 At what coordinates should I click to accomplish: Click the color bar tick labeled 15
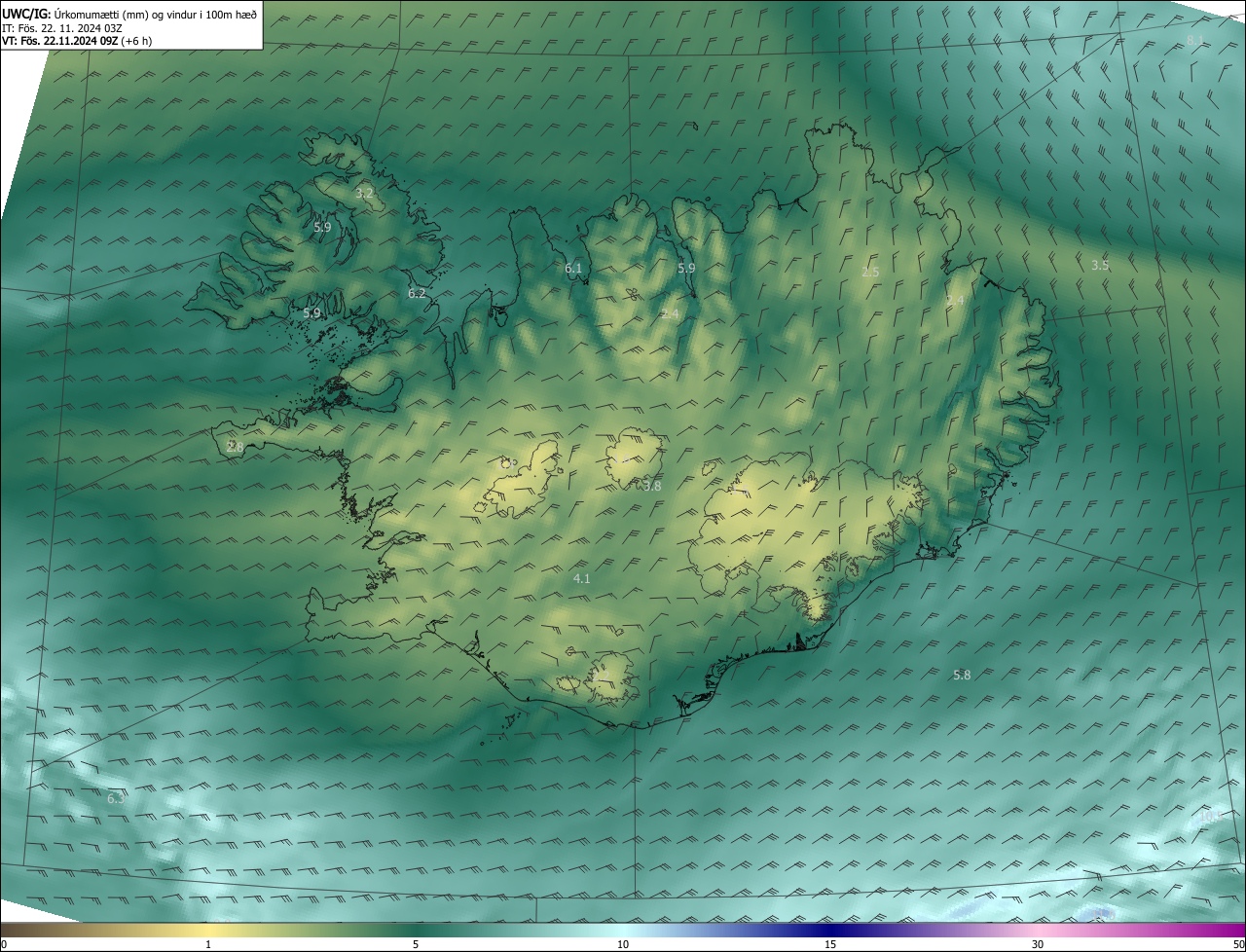[x=830, y=944]
